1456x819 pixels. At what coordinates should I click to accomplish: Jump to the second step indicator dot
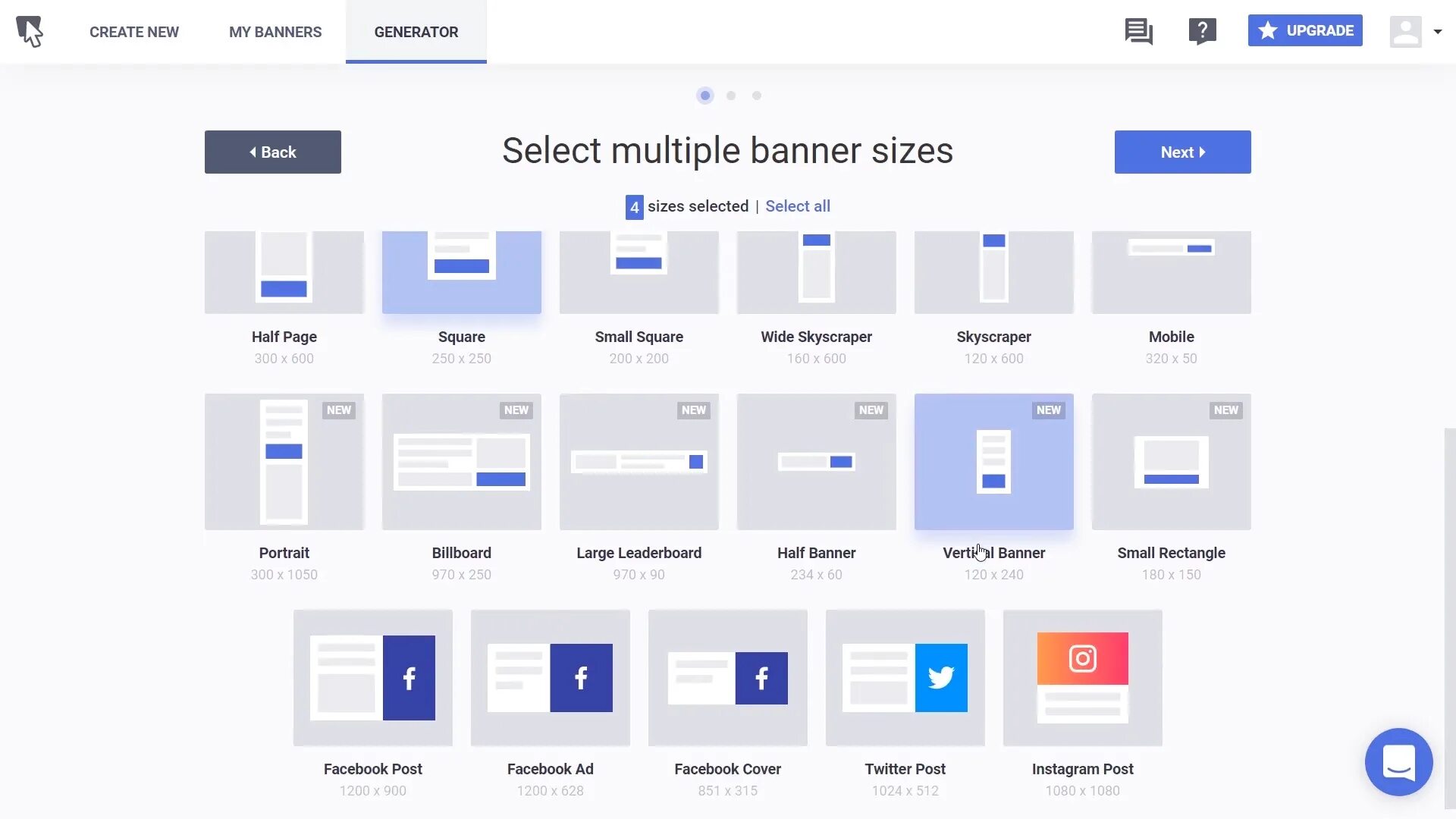tap(731, 96)
